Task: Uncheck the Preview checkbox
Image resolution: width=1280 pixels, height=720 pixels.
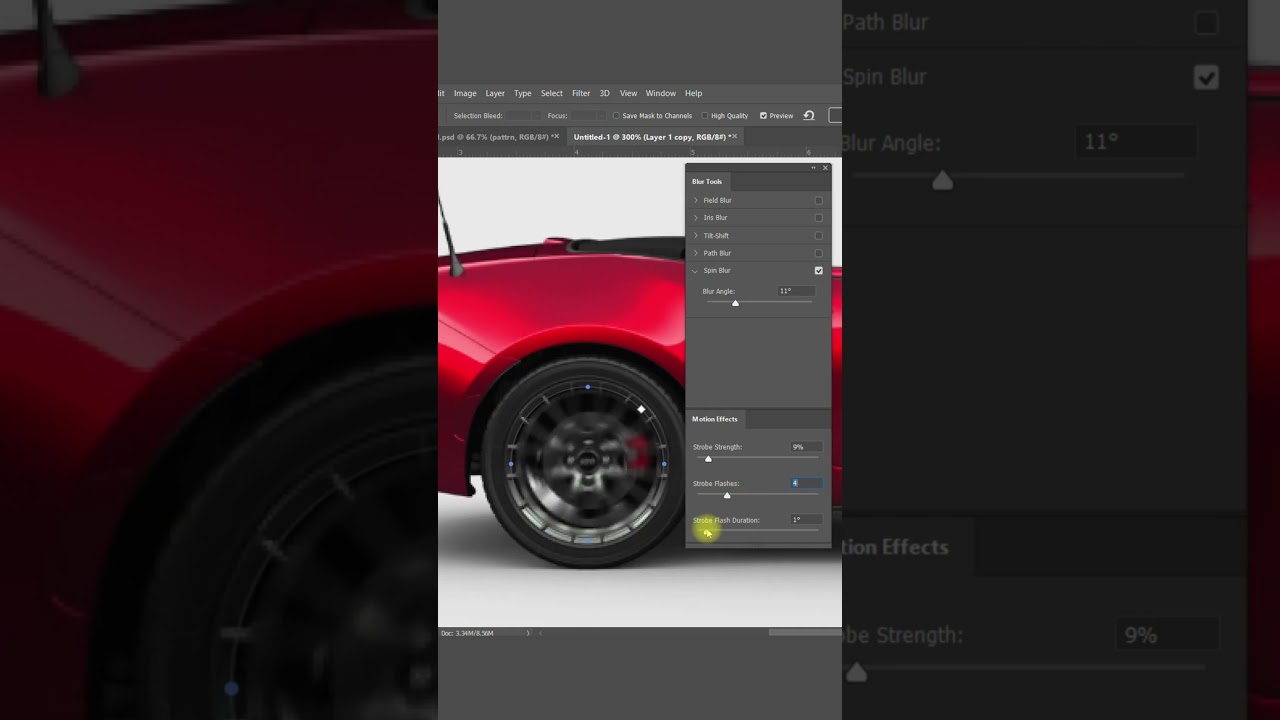Action: point(763,116)
